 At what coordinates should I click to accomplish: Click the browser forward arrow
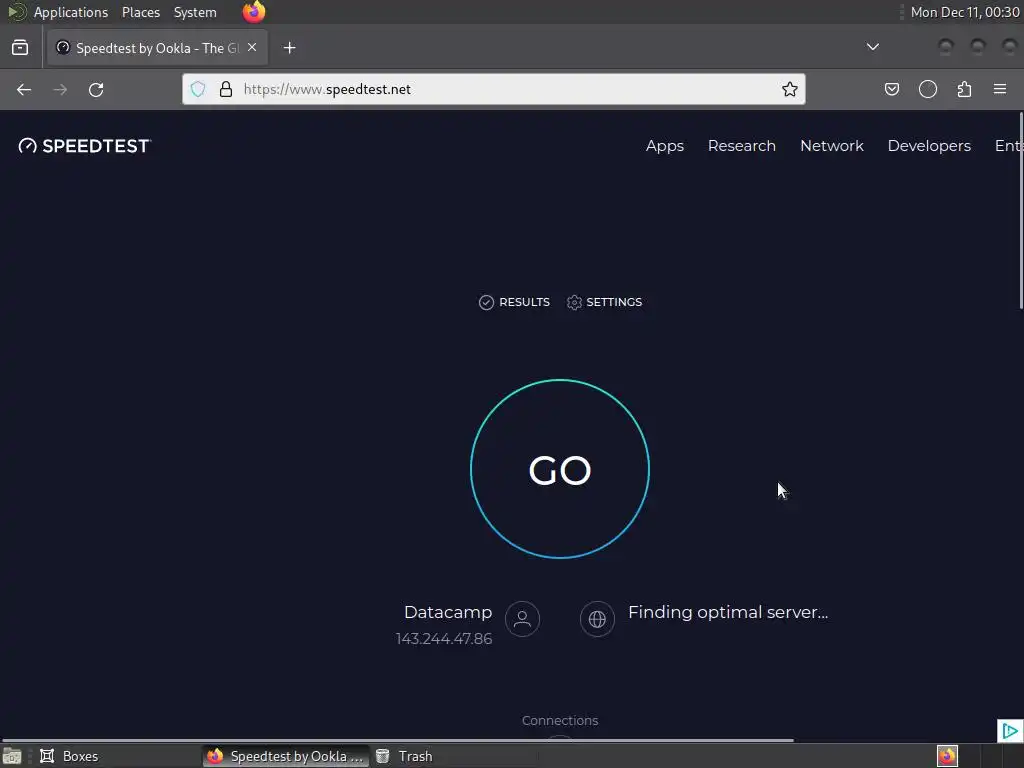pos(60,89)
